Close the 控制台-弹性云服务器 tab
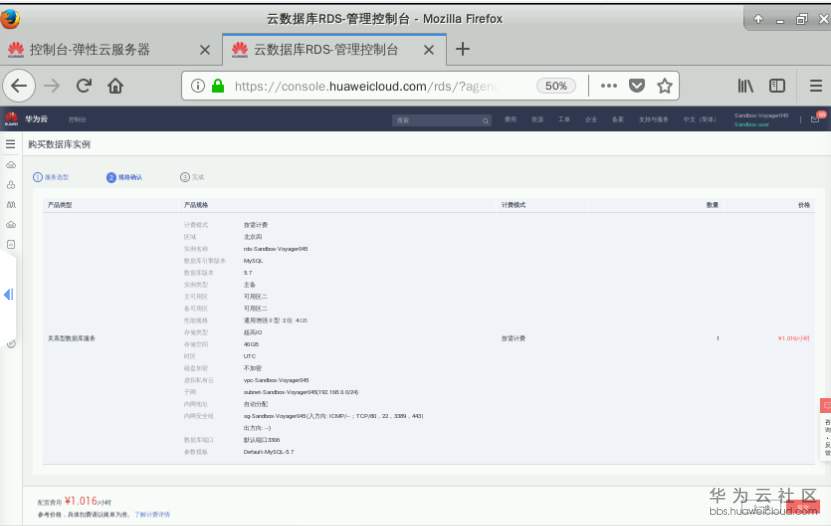The height and width of the screenshot is (526, 831). (x=205, y=50)
